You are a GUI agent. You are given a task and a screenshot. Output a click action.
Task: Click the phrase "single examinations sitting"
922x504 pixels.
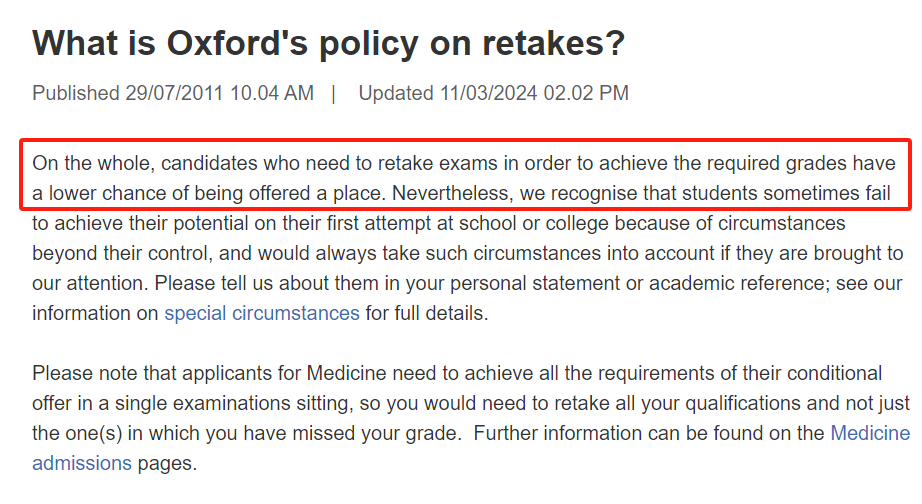coord(208,404)
